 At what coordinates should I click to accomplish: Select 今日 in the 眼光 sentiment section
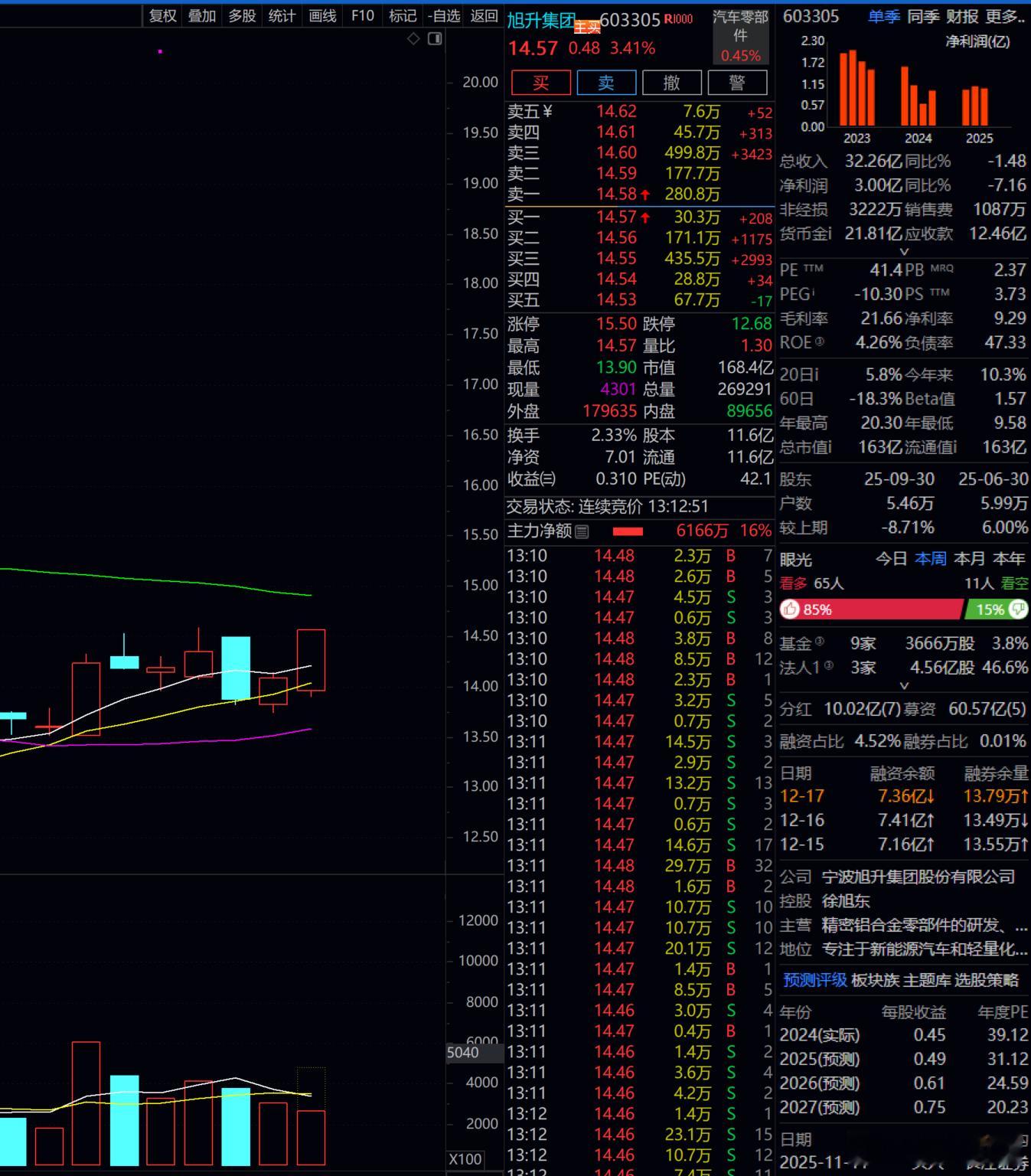[892, 559]
